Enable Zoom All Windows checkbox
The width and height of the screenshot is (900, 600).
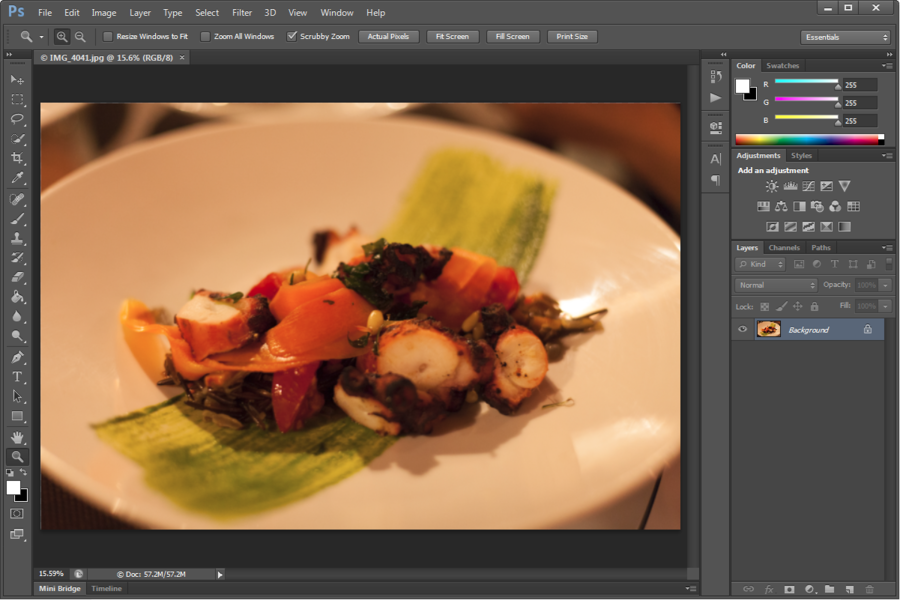(x=205, y=37)
